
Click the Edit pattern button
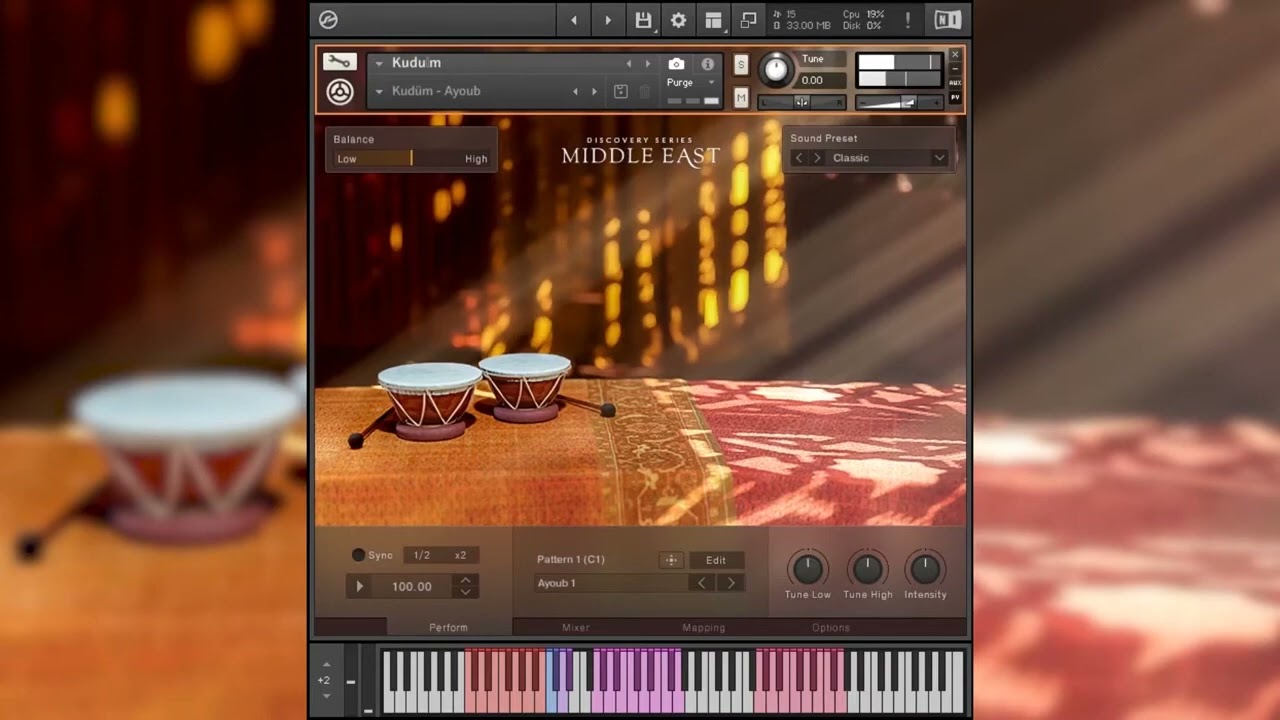[x=716, y=560]
